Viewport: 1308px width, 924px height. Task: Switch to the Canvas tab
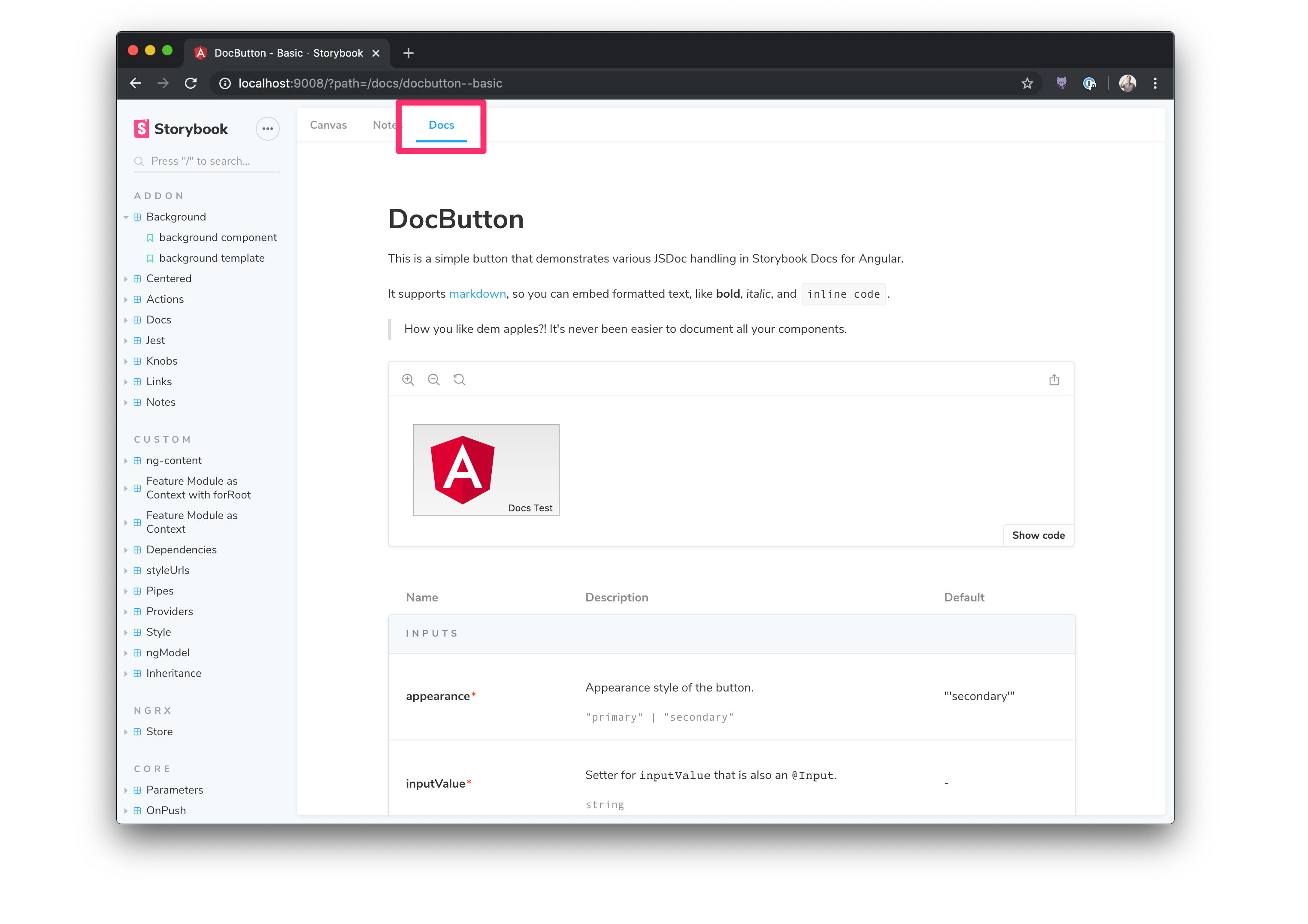328,125
